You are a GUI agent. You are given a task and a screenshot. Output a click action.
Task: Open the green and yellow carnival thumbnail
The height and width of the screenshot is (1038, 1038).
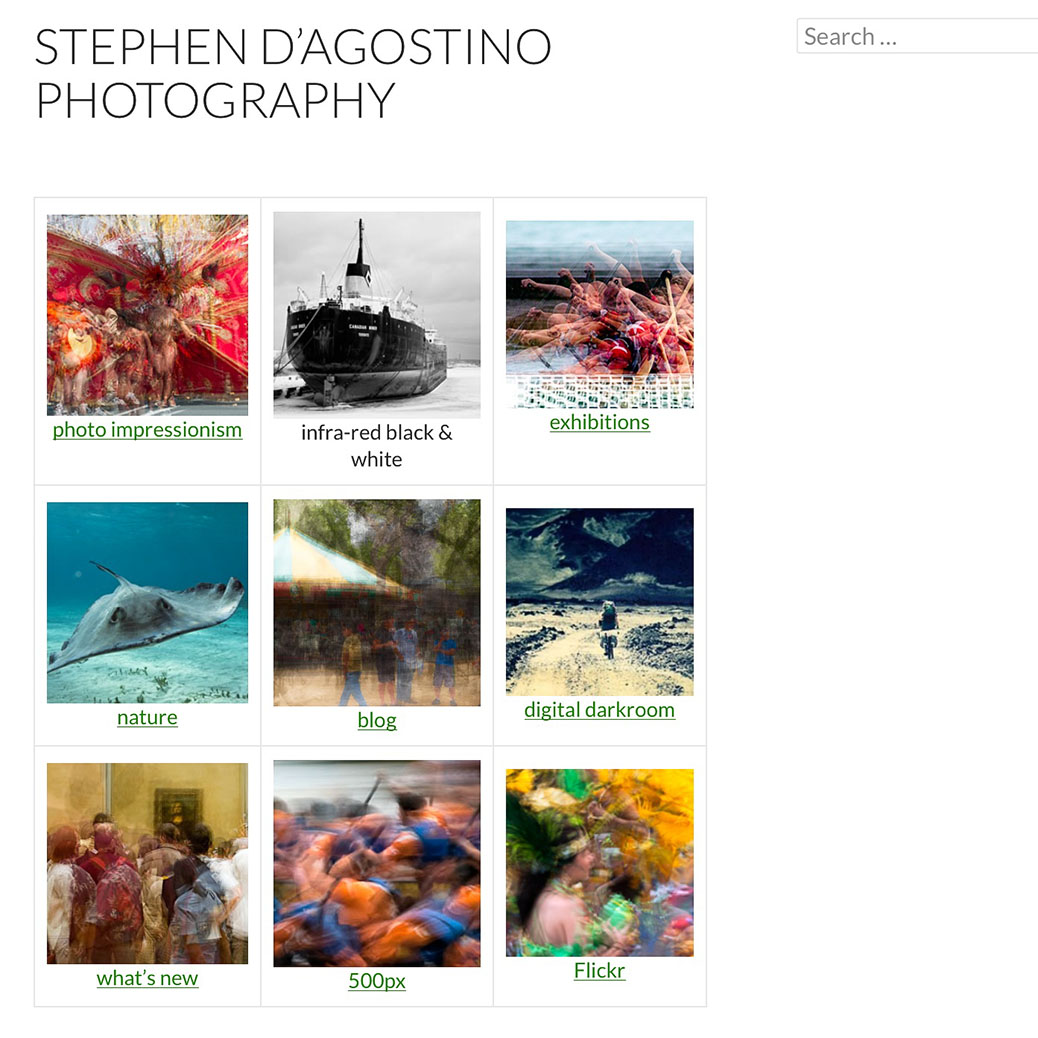(x=600, y=863)
